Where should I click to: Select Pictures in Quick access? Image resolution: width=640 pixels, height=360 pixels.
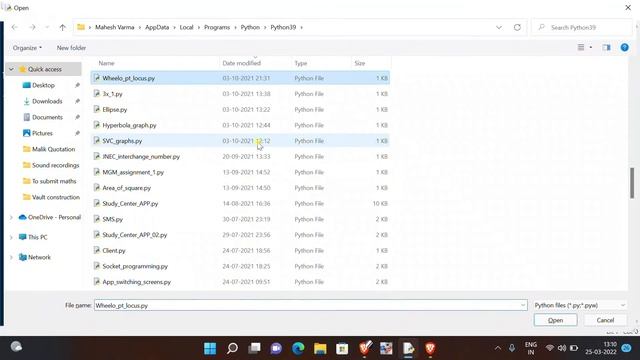[42, 133]
